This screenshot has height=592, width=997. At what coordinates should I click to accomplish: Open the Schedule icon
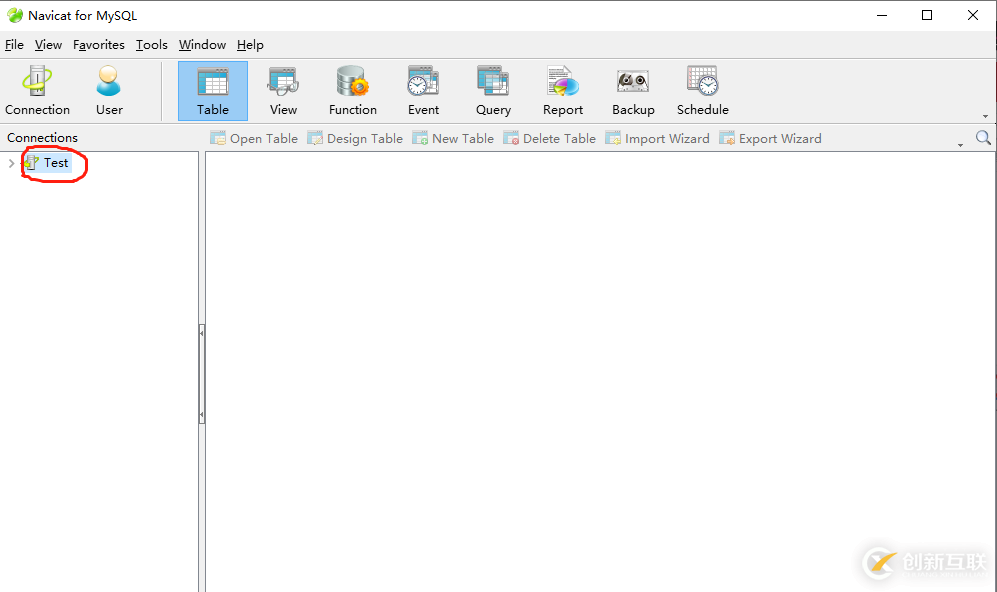coord(703,91)
